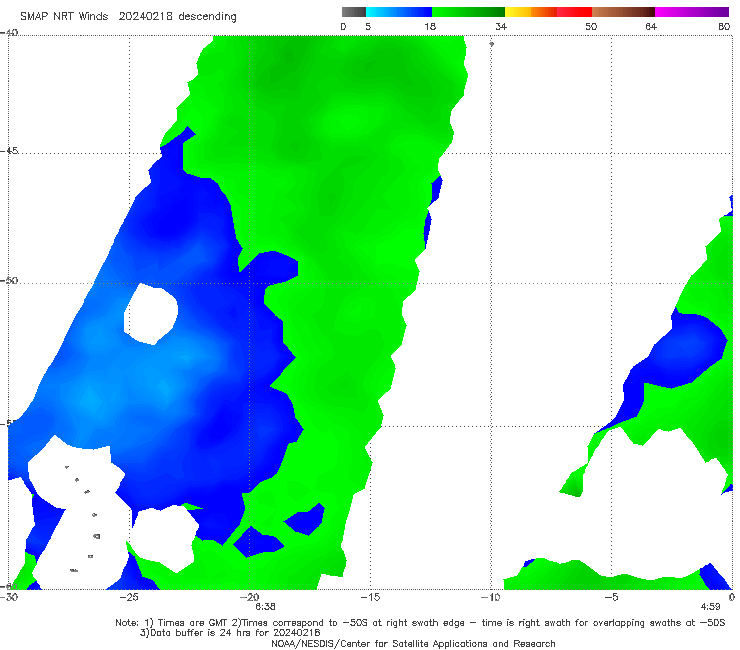Click the color bar label '50'

tap(591, 27)
